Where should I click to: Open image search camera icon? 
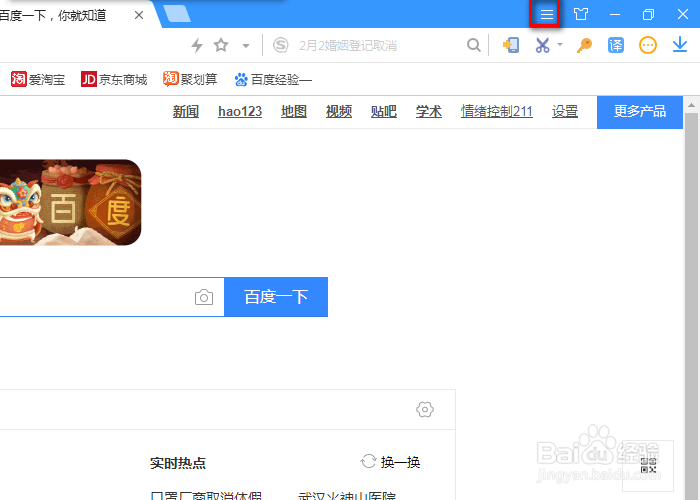click(204, 297)
